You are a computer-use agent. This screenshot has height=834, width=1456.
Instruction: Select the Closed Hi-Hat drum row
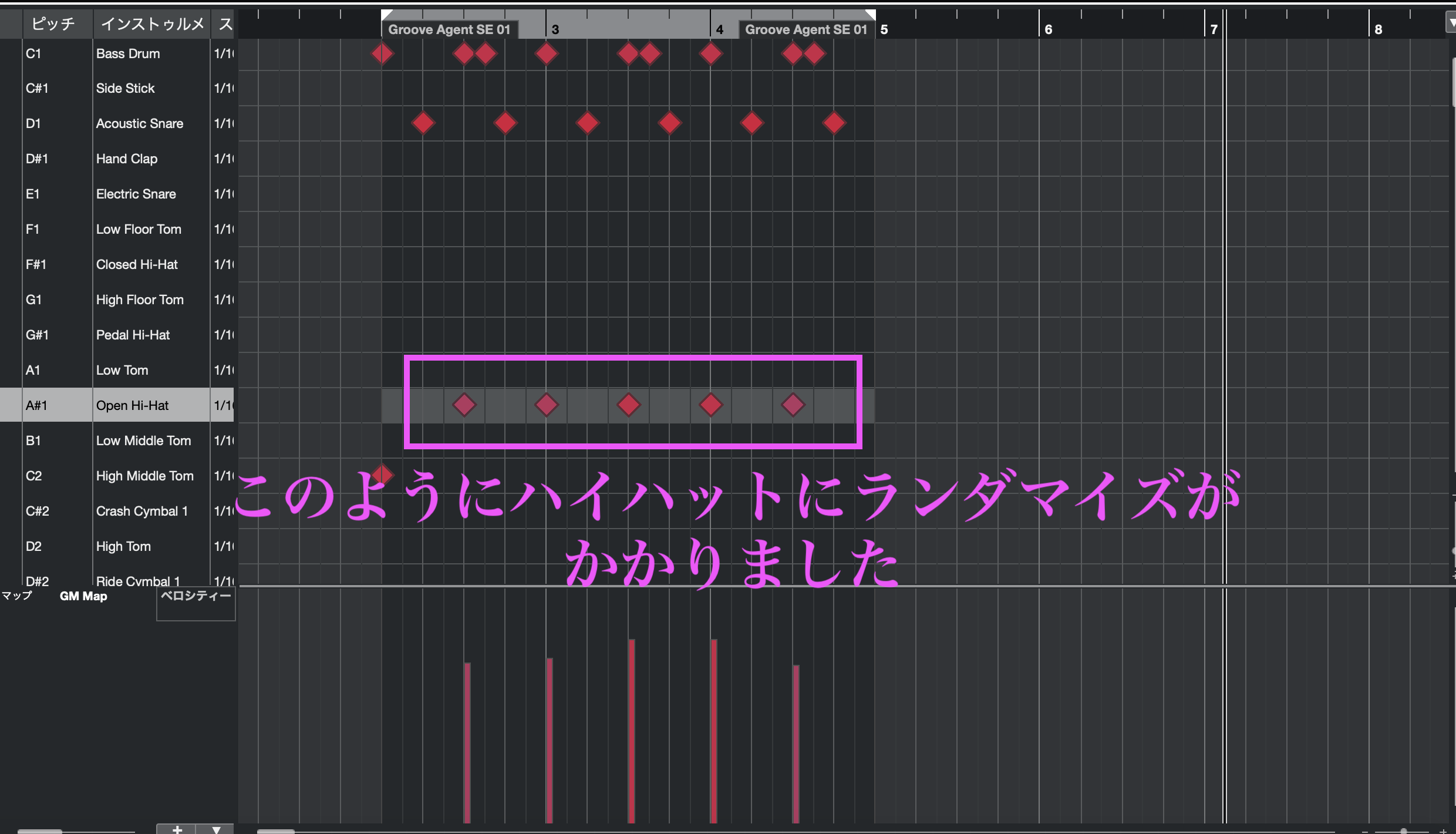coord(136,264)
